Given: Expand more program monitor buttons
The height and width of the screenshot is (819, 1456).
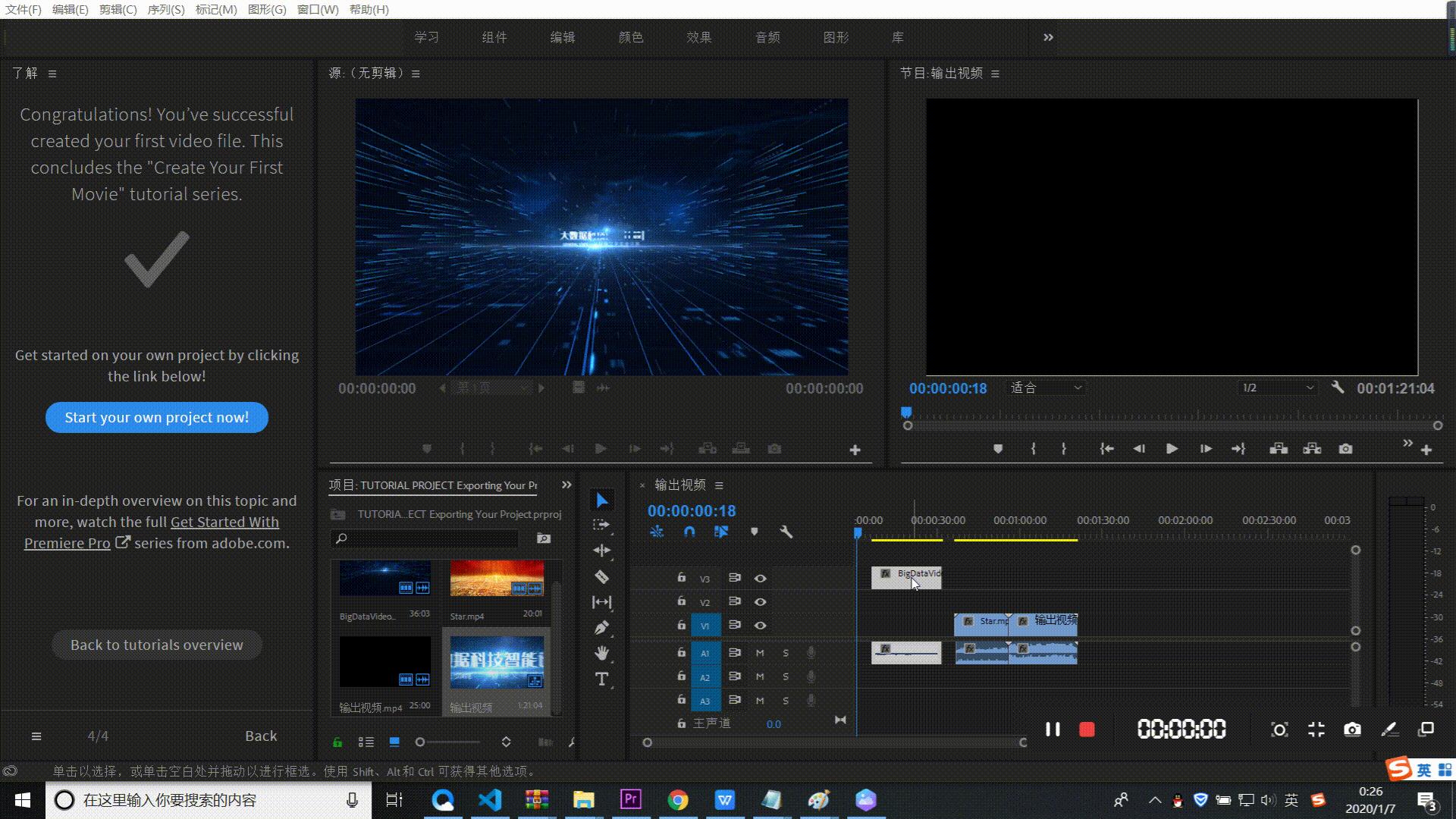Looking at the screenshot, I should pos(1407,443).
